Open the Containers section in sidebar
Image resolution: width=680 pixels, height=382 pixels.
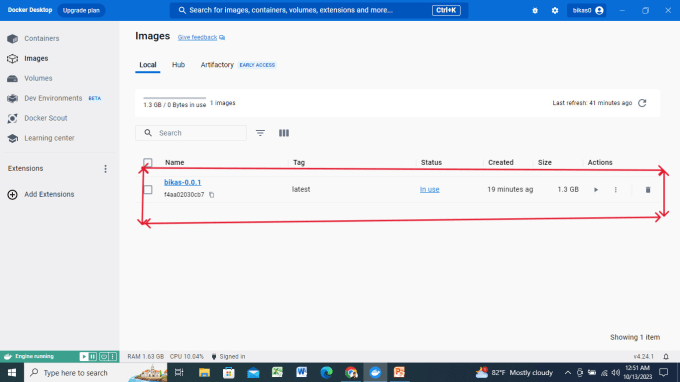pos(42,39)
